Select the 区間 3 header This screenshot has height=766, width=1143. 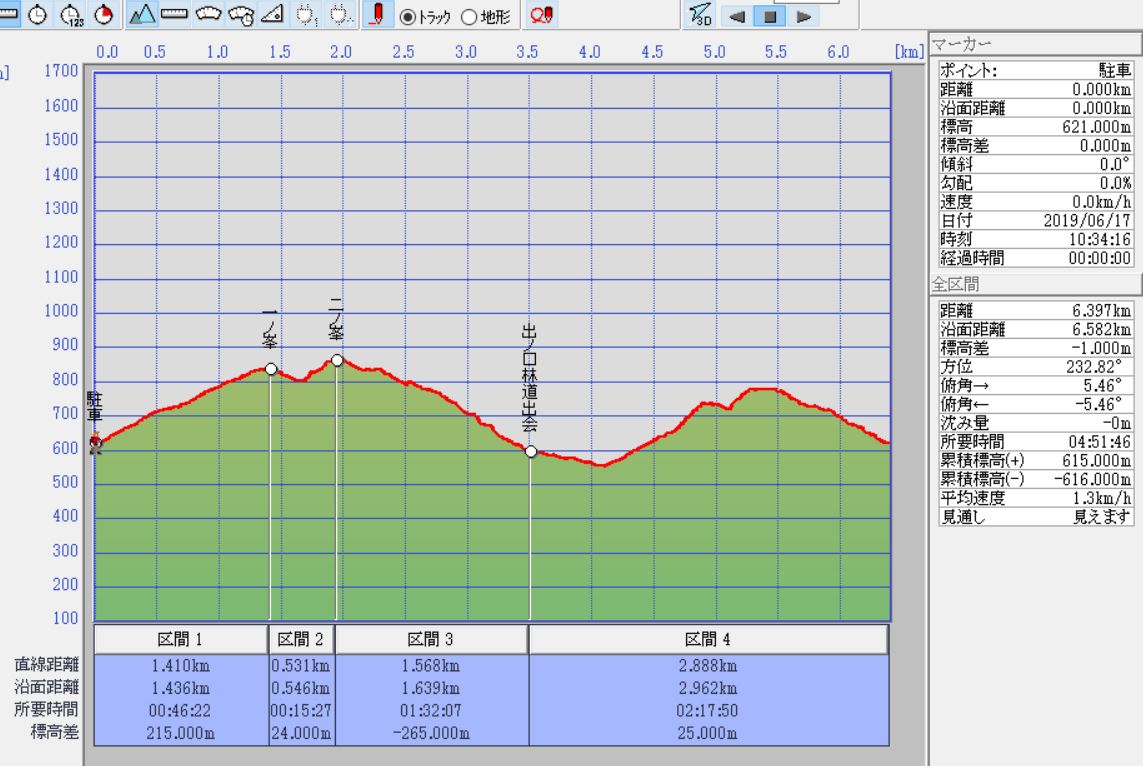tap(431, 639)
